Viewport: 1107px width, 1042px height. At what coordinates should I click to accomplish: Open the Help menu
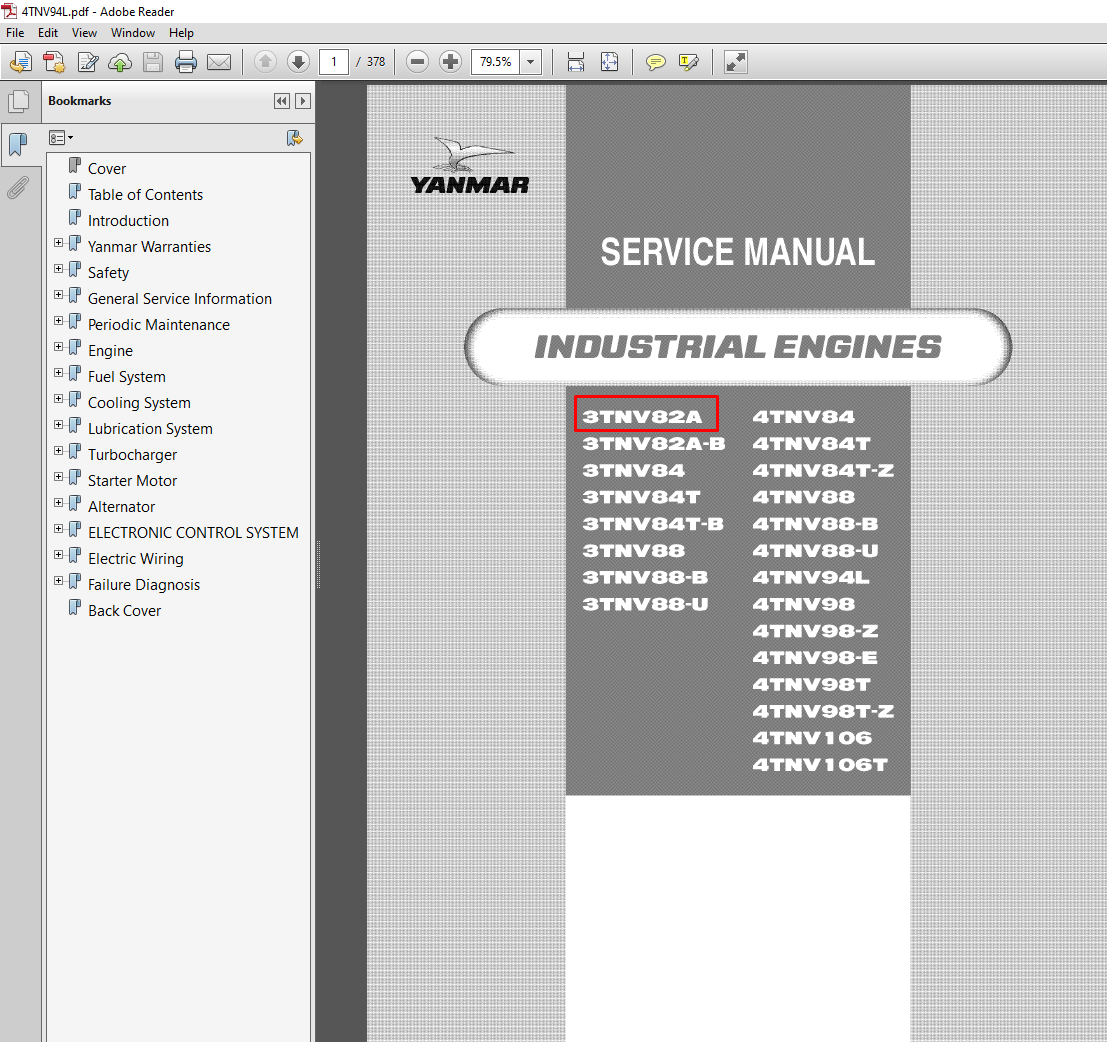click(x=181, y=33)
